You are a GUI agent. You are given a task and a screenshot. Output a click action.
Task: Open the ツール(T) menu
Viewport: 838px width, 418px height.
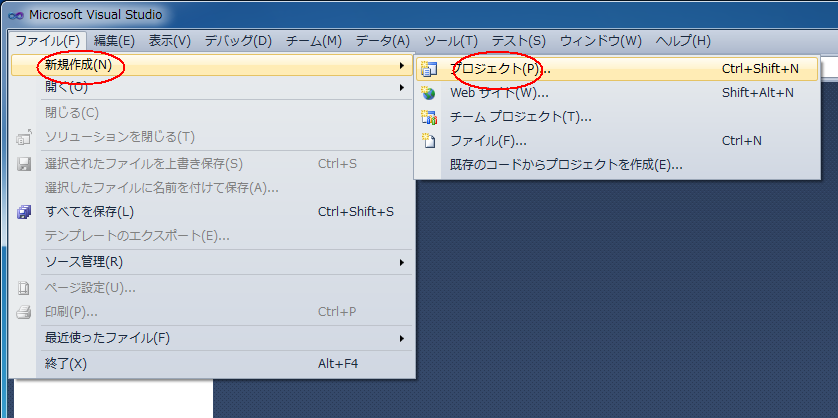pyautogui.click(x=451, y=41)
